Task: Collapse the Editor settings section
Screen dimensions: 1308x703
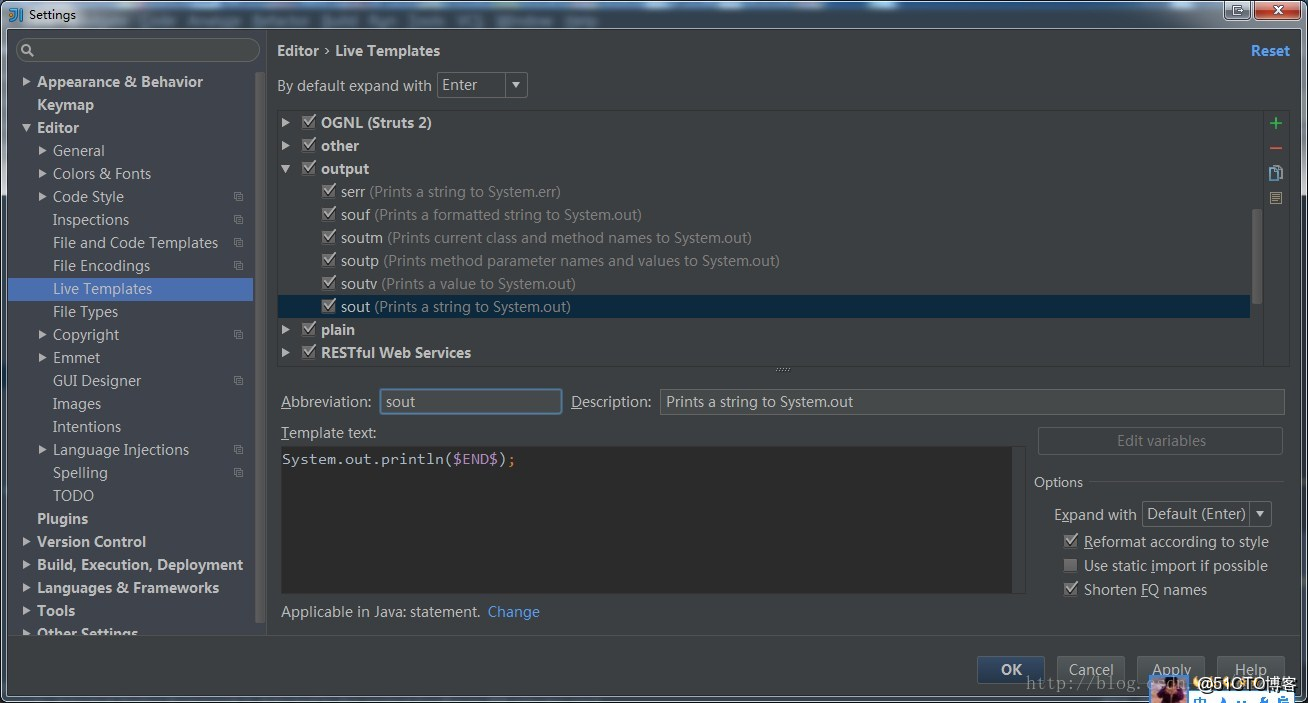Action: click(x=26, y=128)
